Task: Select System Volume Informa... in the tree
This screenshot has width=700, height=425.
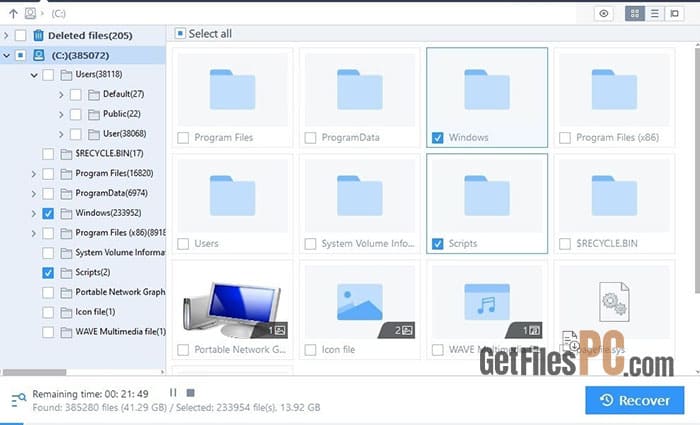Action: tap(120, 253)
